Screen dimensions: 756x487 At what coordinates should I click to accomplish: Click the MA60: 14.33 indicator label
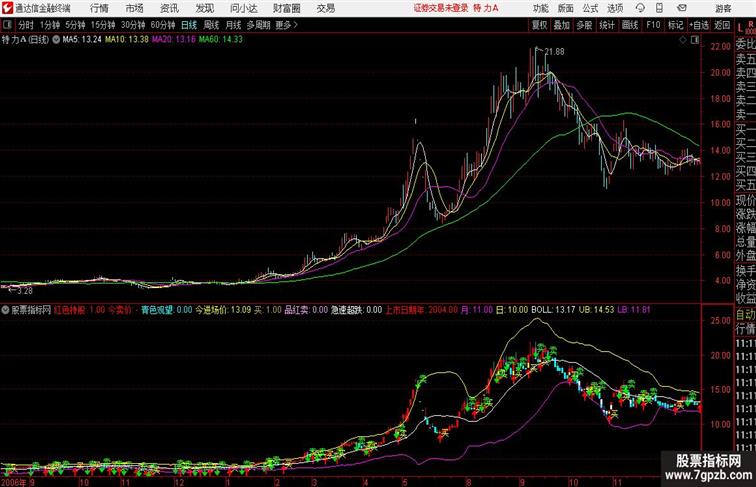221,40
